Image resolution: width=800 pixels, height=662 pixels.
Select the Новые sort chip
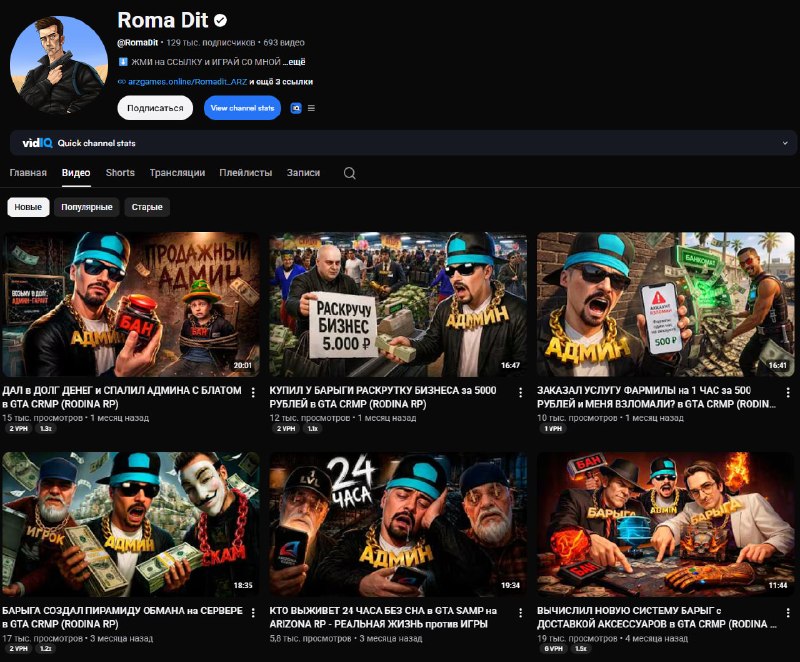pos(28,207)
